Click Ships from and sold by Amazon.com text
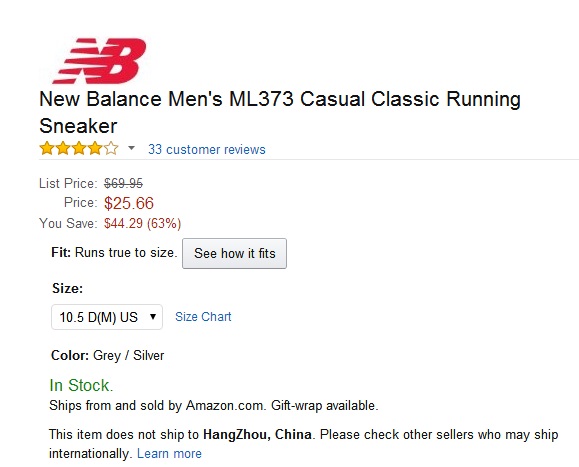 157,405
